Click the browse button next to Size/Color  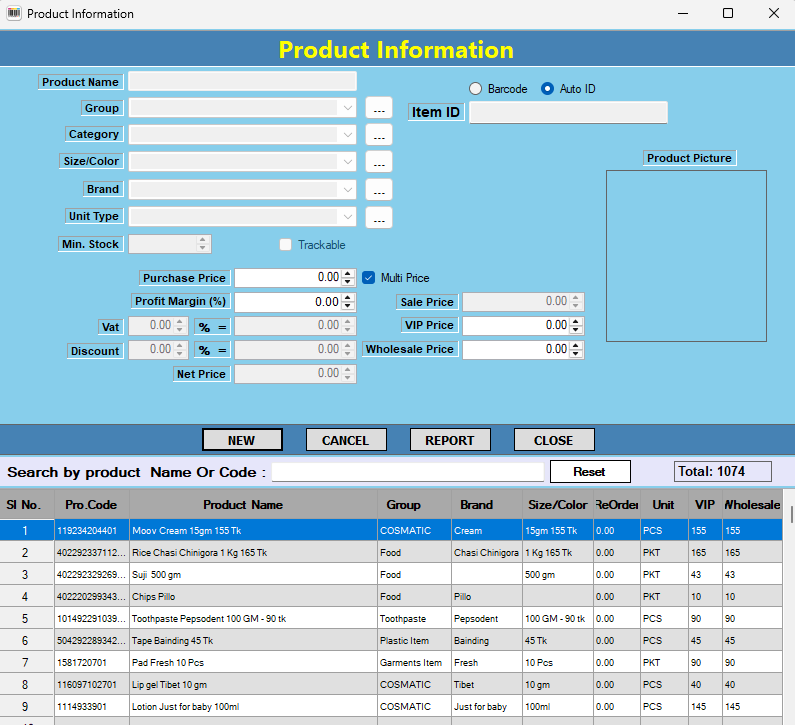pos(379,162)
